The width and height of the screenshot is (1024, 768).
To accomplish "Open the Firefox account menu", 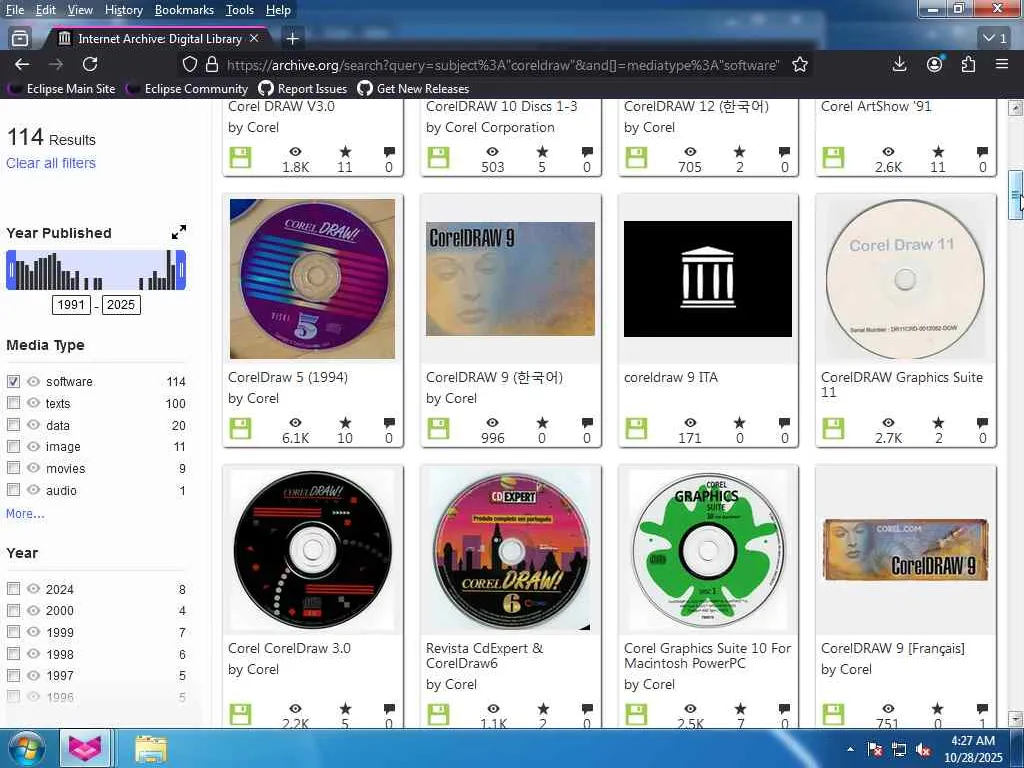I will pos(935,64).
